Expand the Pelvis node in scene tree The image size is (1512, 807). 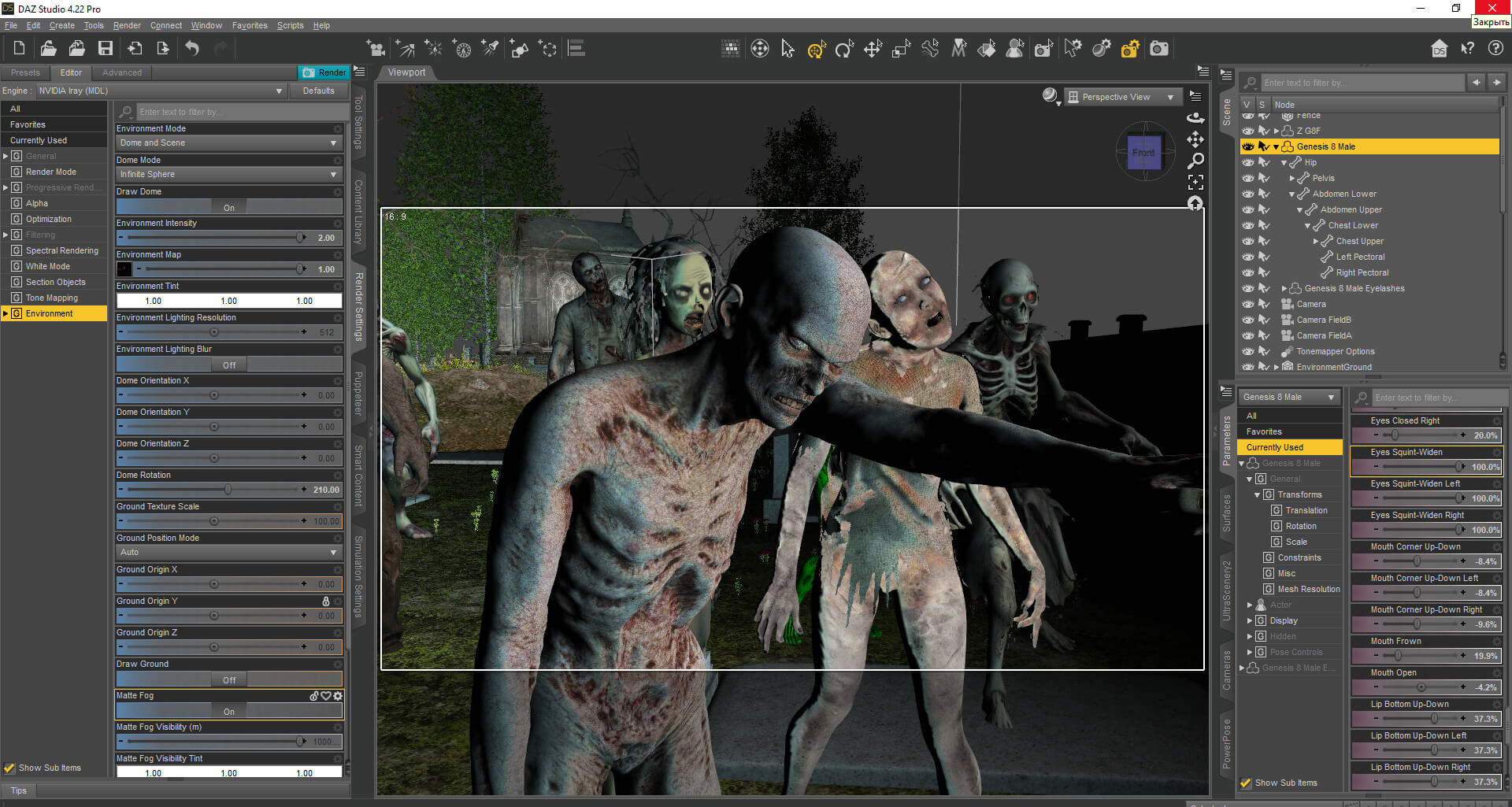click(1291, 179)
